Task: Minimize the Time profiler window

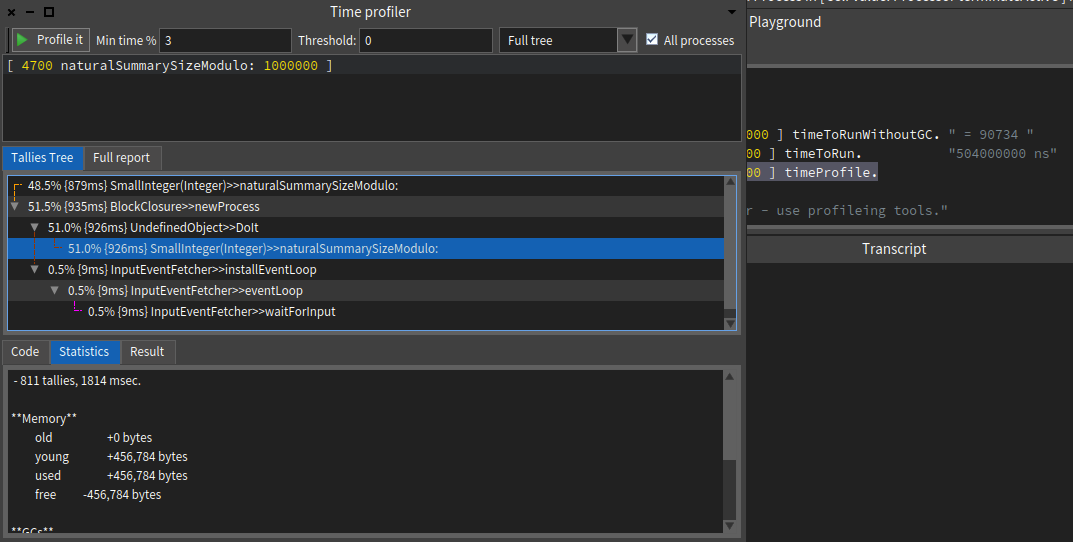Action: pyautogui.click(x=29, y=12)
